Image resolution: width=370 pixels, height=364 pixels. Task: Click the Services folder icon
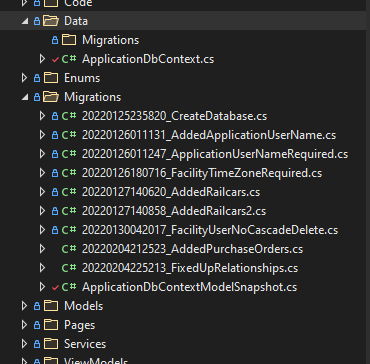click(51, 344)
